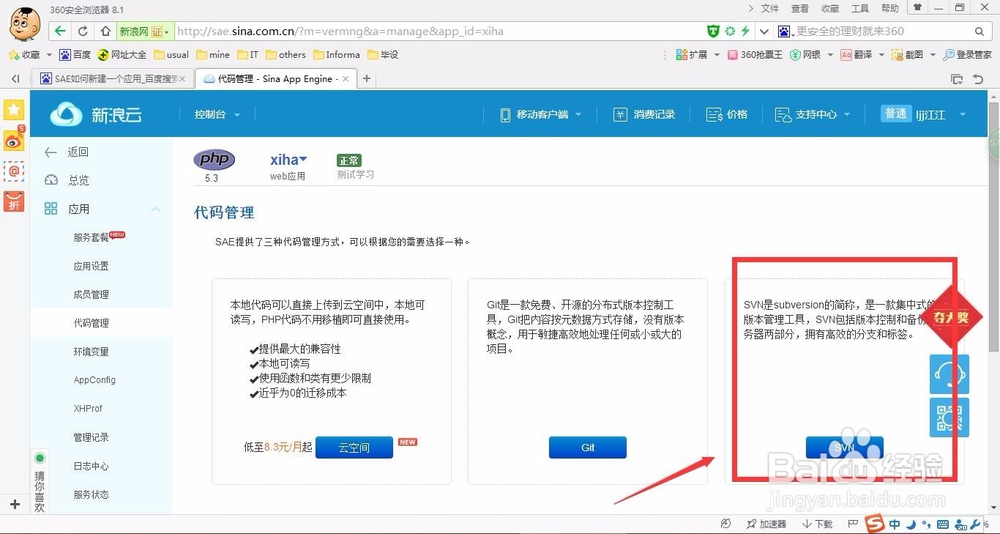Switch to the SAE如何新建一个应用 tab
Viewport: 1000px width, 534px height.
pos(112,78)
